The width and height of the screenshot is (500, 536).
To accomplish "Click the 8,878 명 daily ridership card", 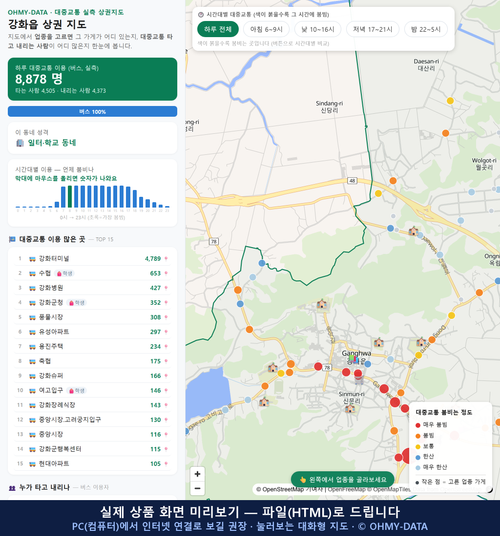I will tap(92, 79).
